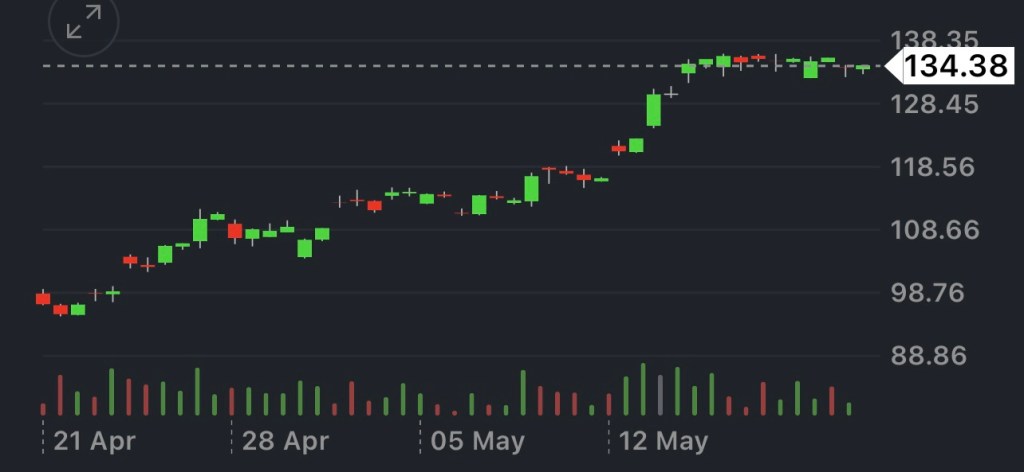The height and width of the screenshot is (472, 1024).
Task: Select the 28 Apr date label
Action: pos(285,441)
